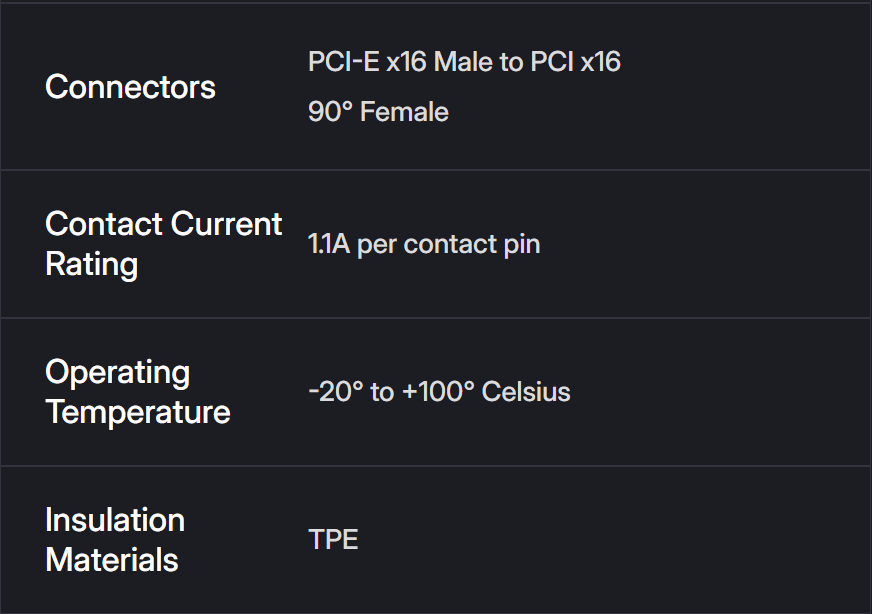Click the "90° Female" connector value

click(378, 112)
